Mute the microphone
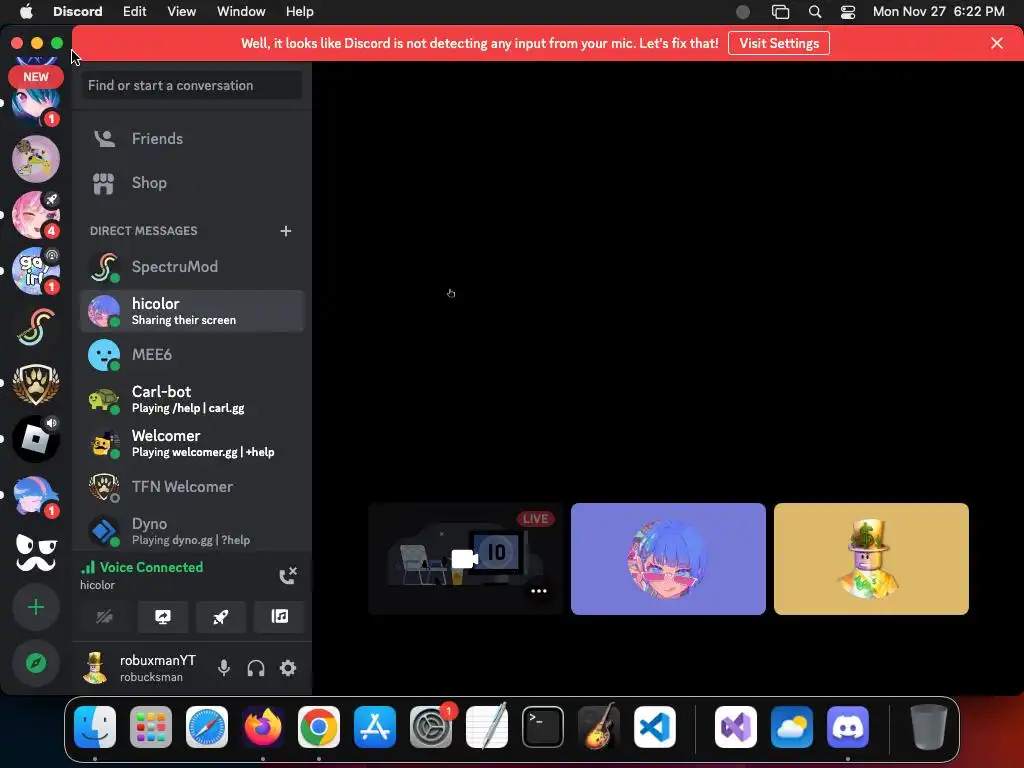This screenshot has width=1024, height=768. (223, 668)
